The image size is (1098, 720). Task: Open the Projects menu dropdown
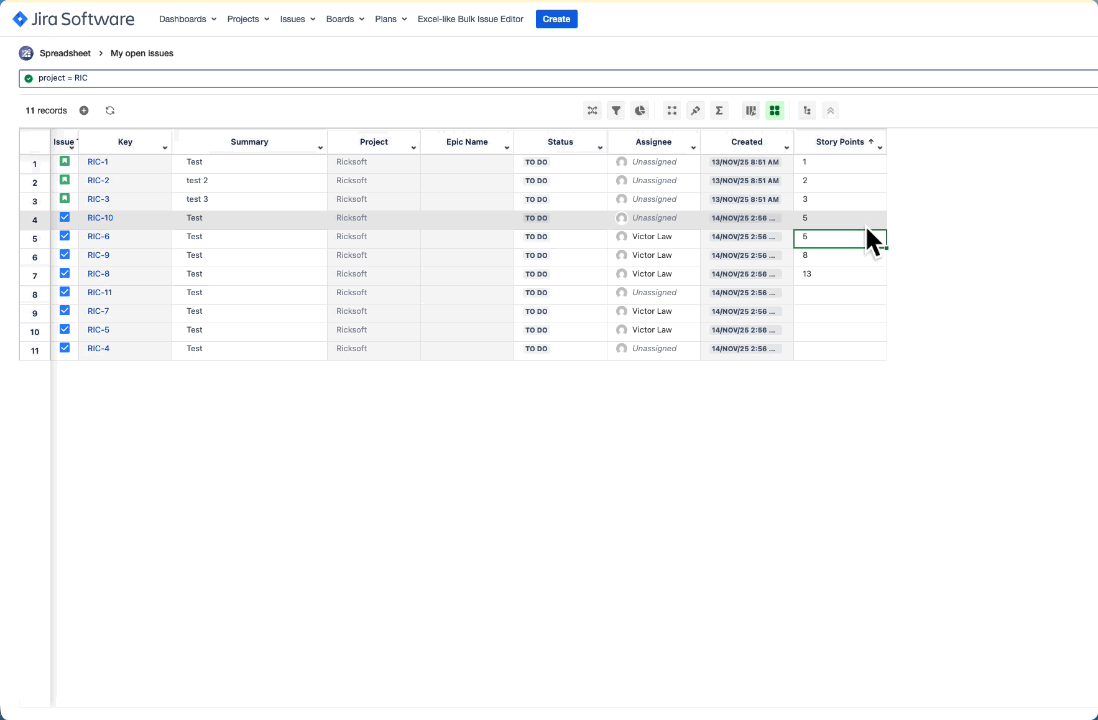pyautogui.click(x=247, y=18)
